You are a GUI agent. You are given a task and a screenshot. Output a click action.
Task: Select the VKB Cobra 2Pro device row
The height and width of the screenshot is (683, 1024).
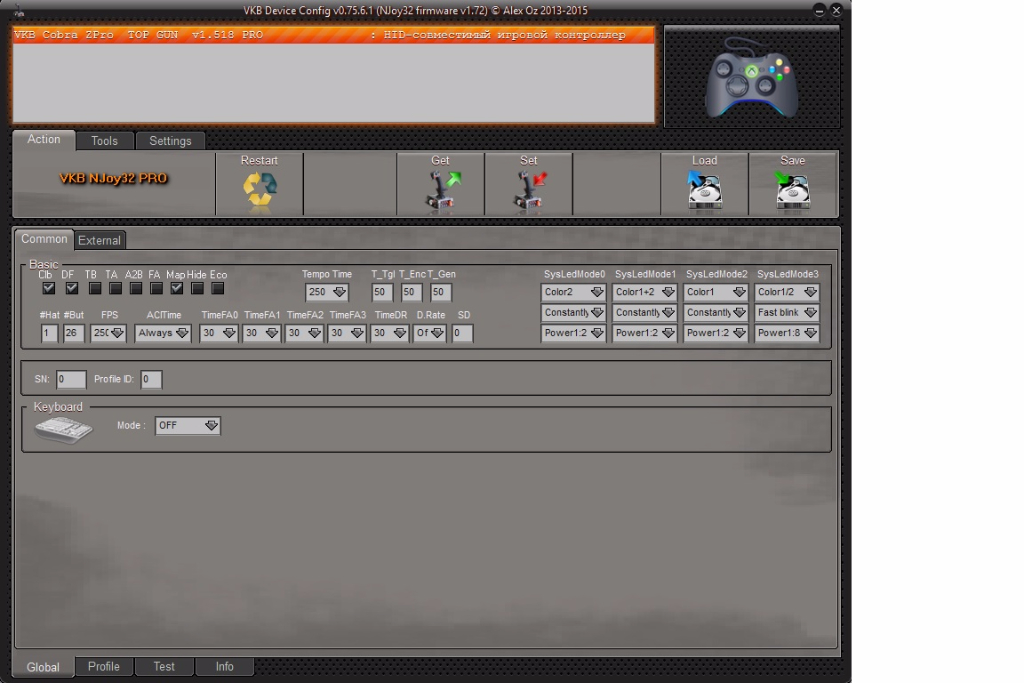point(333,35)
